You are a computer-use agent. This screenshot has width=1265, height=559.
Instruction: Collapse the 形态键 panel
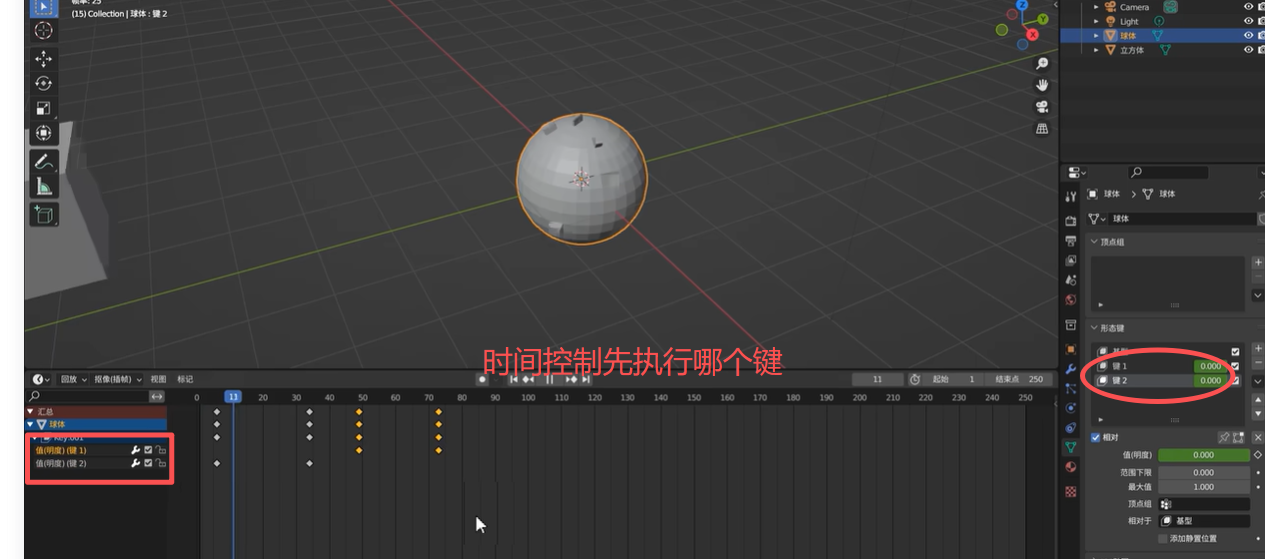tap(1095, 328)
